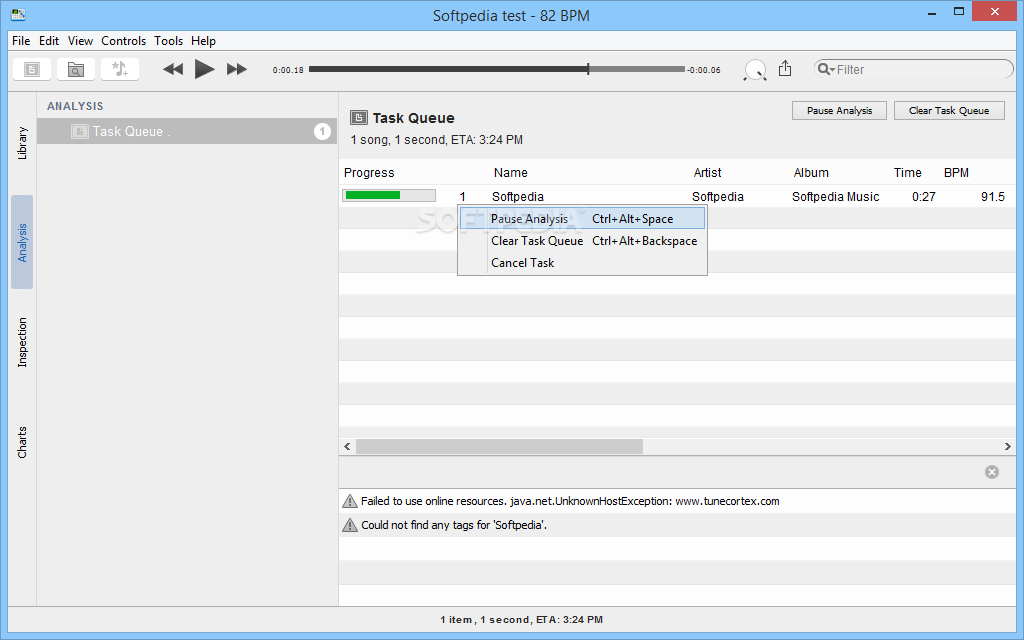Click the share/export icon
This screenshot has width=1024, height=640.
(785, 68)
